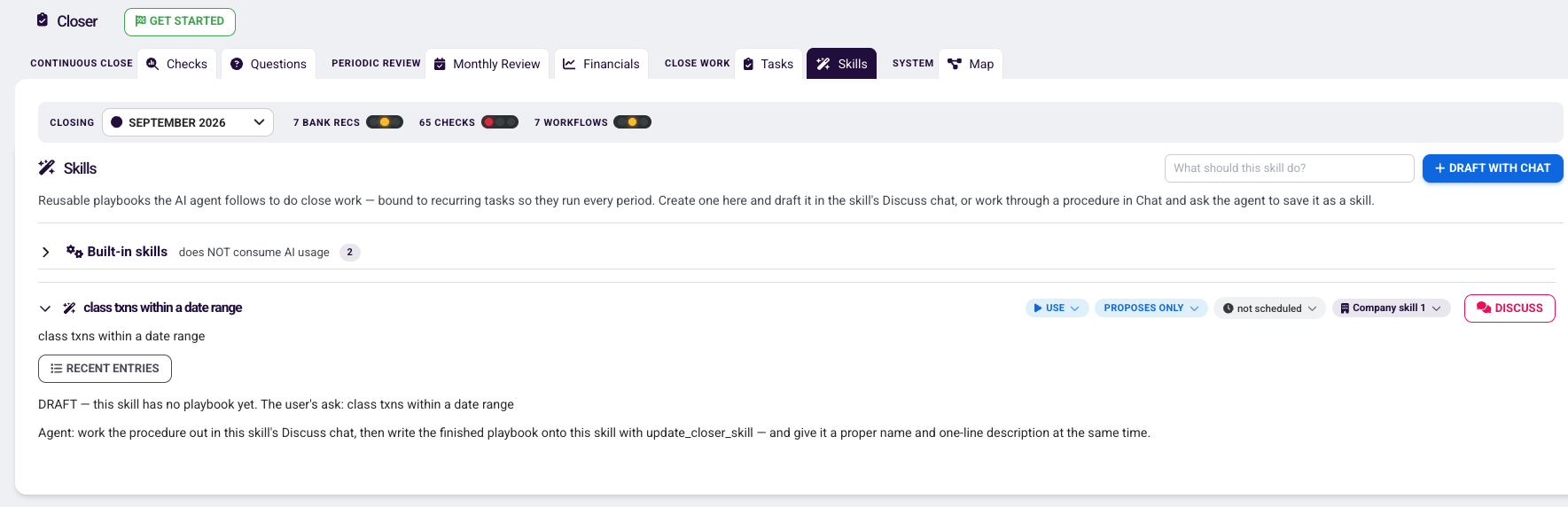Image resolution: width=1568 pixels, height=507 pixels.
Task: Open the Proposes Only dropdown
Action: [1151, 308]
